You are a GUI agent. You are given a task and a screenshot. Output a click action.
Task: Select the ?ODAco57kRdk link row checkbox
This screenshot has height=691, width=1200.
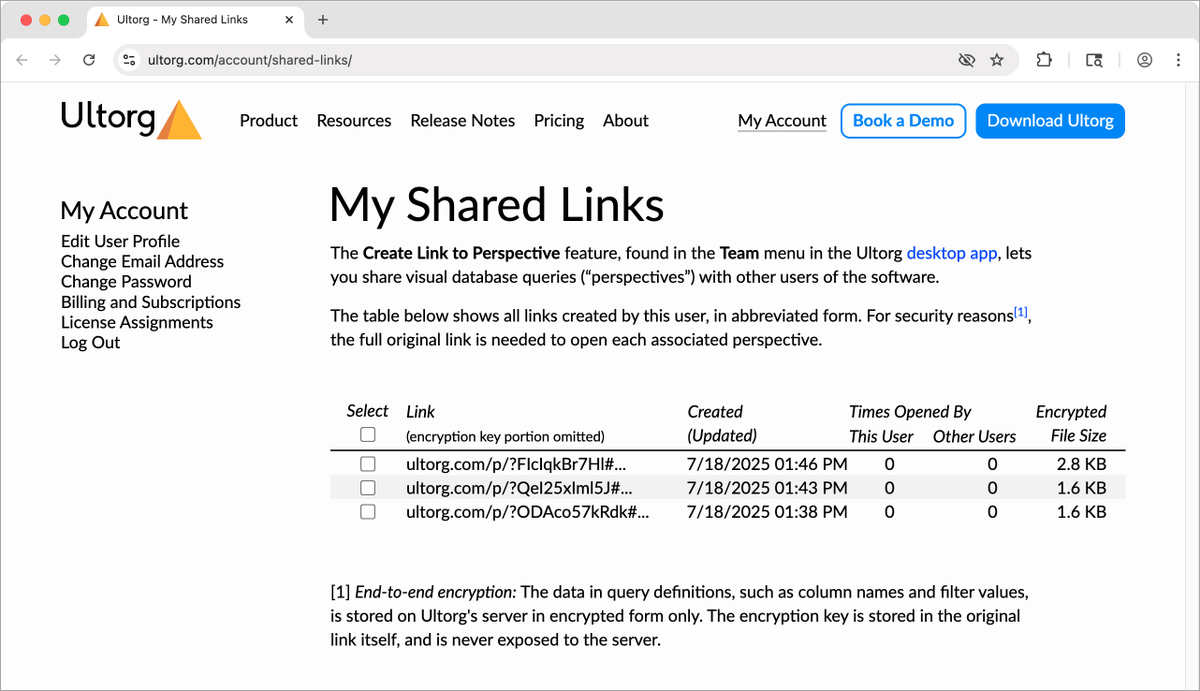(368, 512)
